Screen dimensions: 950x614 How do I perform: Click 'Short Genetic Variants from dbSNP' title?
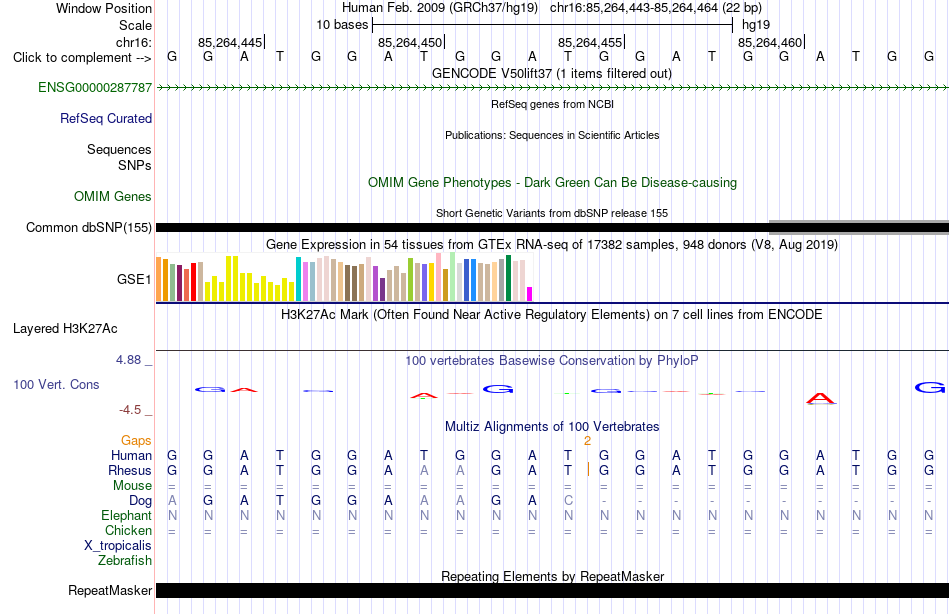pos(552,213)
